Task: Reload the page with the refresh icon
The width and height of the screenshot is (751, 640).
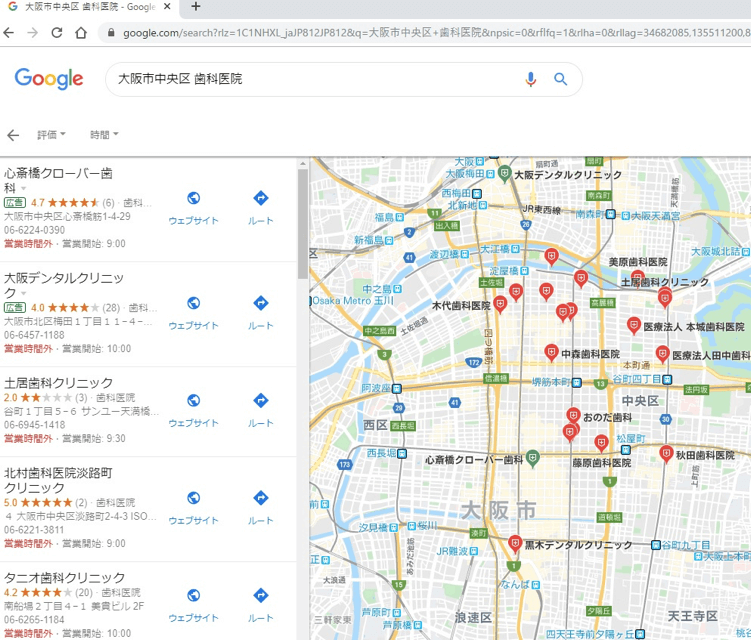Action: click(x=57, y=33)
